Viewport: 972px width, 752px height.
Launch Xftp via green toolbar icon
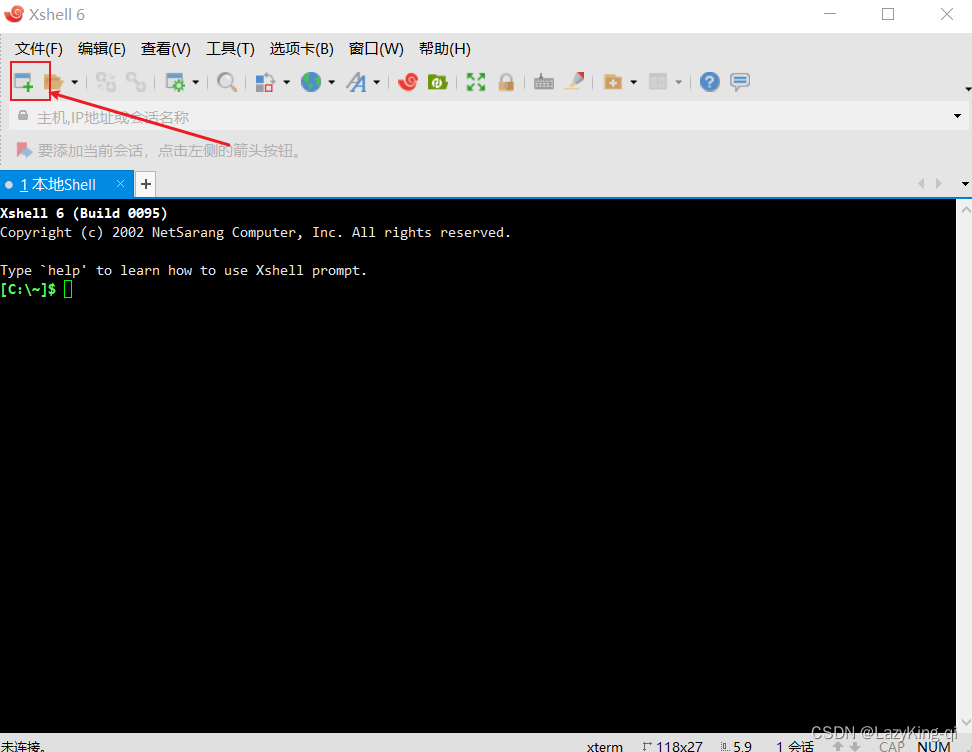pos(438,82)
